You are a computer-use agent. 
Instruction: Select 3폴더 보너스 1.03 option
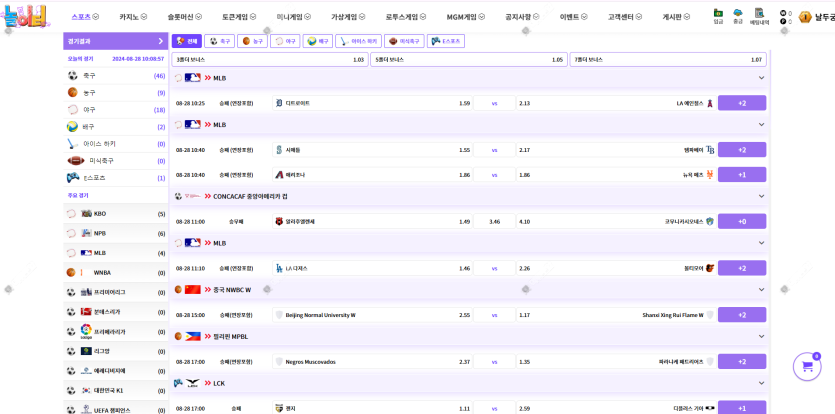[x=270, y=60]
